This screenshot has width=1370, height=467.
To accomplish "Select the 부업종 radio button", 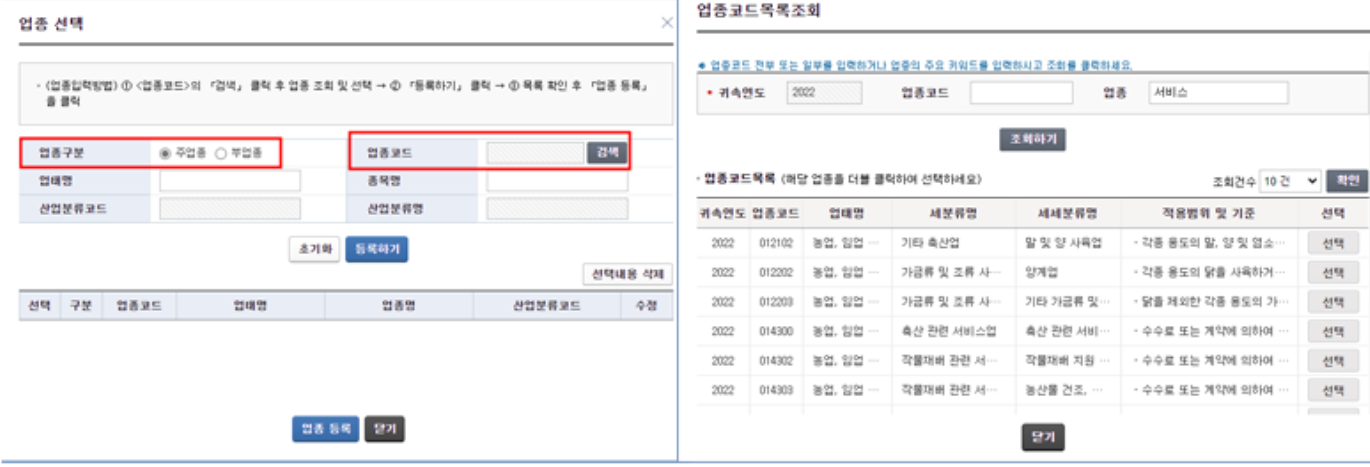I will (221, 153).
